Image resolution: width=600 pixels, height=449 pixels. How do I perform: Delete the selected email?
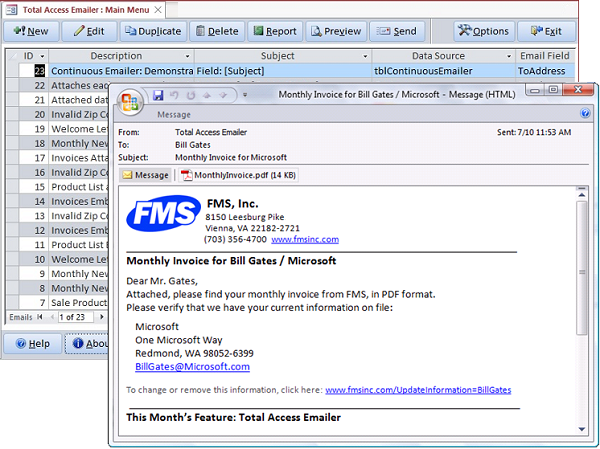[216, 31]
